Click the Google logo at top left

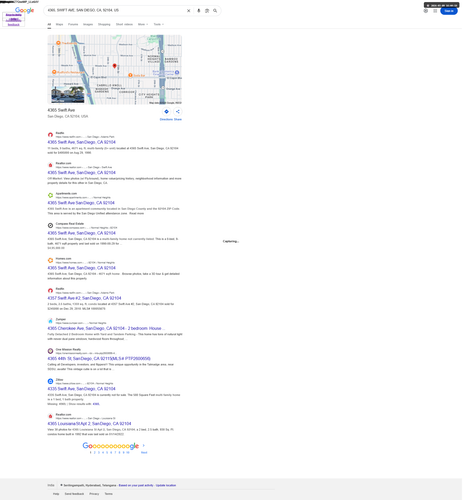point(24,10)
